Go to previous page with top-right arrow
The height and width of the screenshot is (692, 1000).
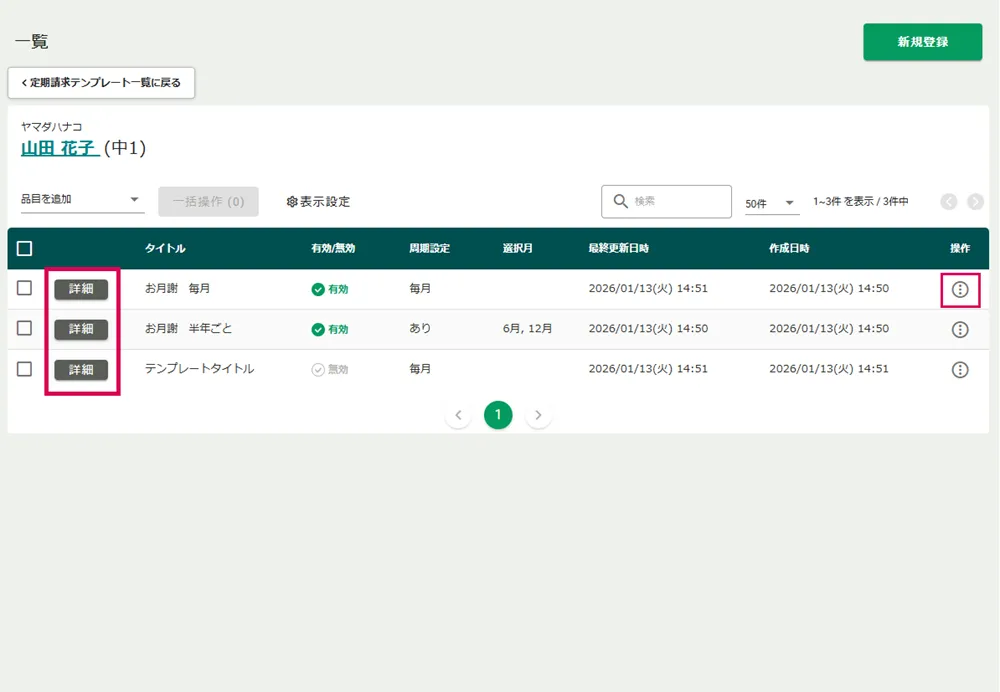point(949,202)
